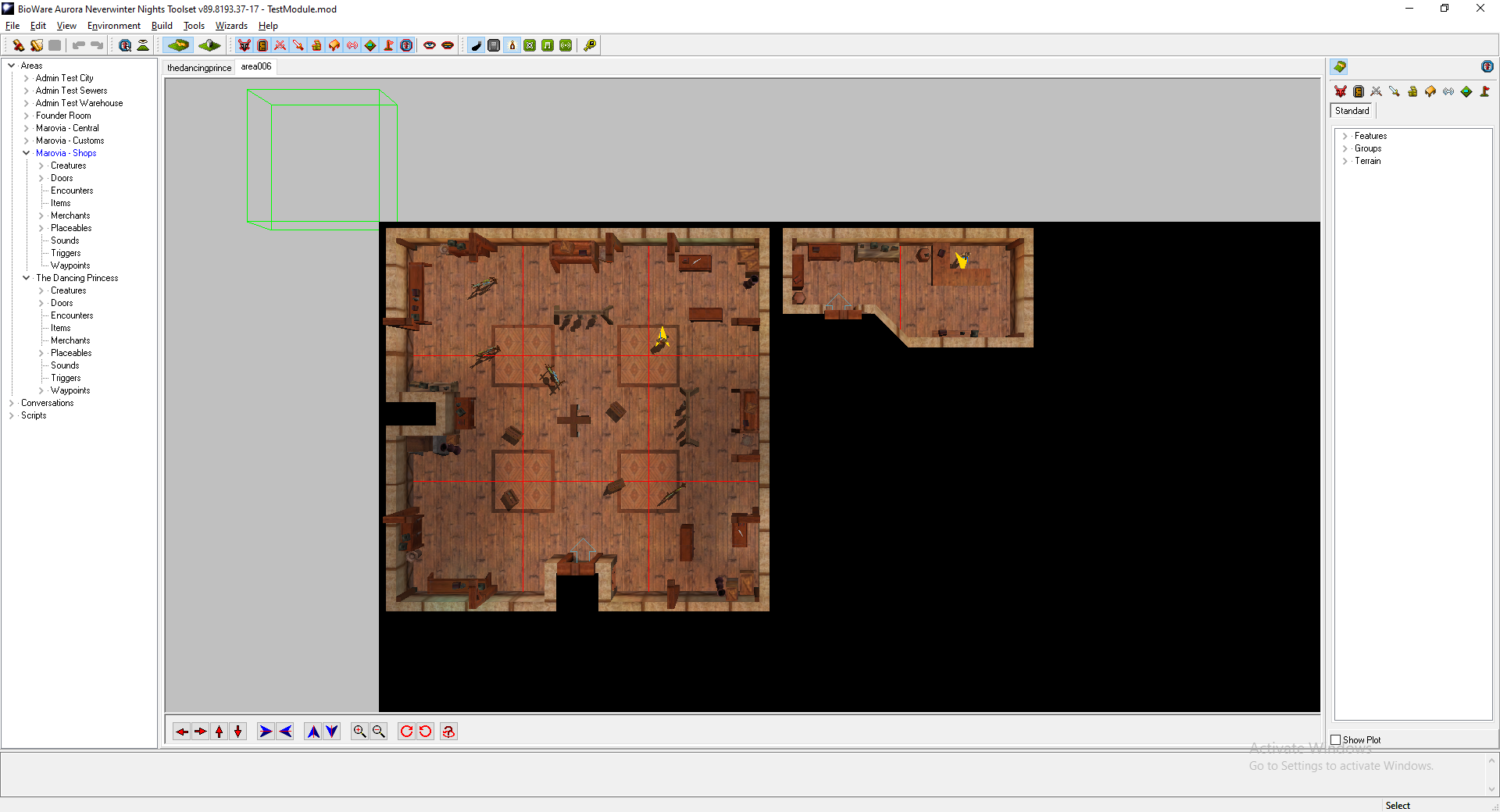Select the creature palette icon in right panel
The height and width of the screenshot is (812, 1500).
[1341, 91]
